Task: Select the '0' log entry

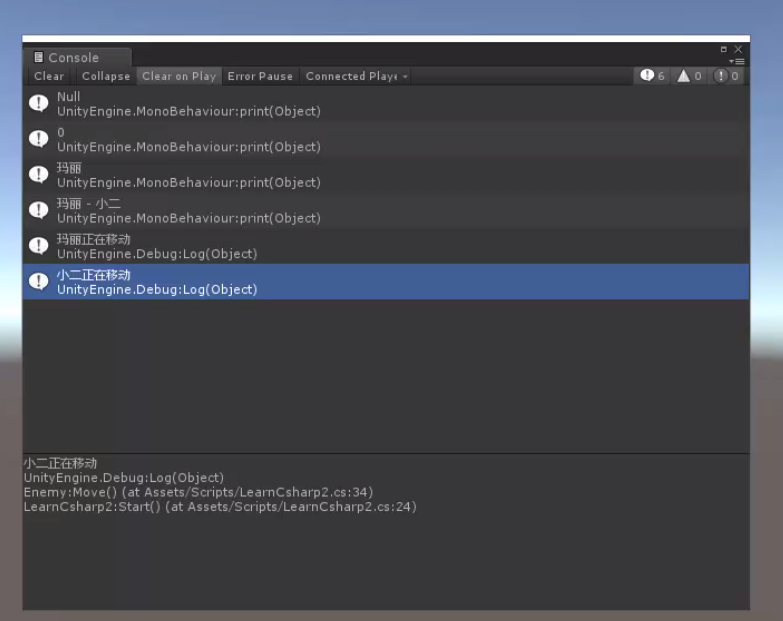Action: (x=386, y=139)
